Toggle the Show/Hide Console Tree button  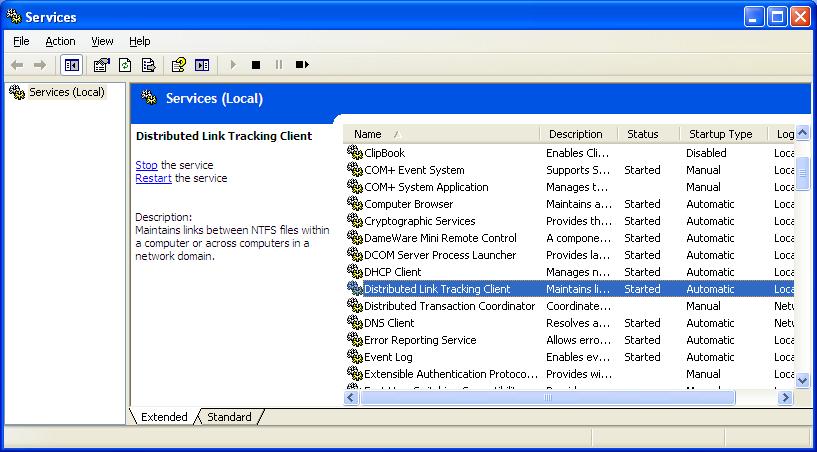point(71,65)
